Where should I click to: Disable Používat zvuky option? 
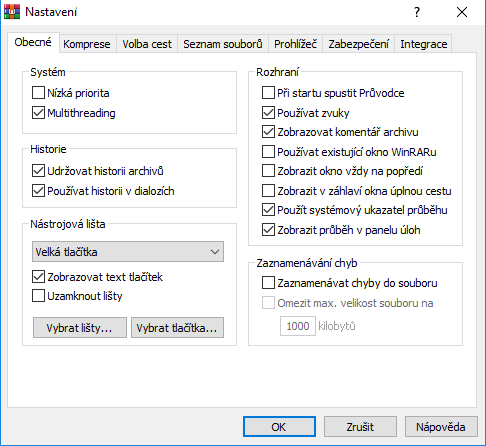(x=268, y=113)
